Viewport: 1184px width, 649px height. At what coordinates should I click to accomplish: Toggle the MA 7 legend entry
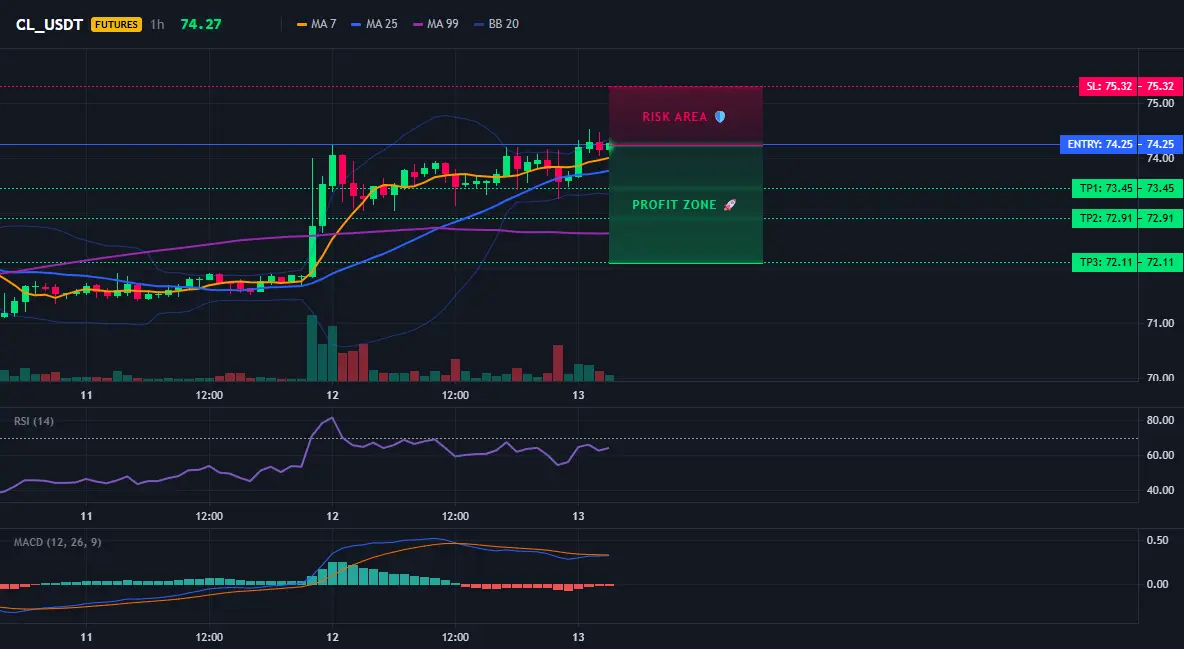(x=317, y=24)
